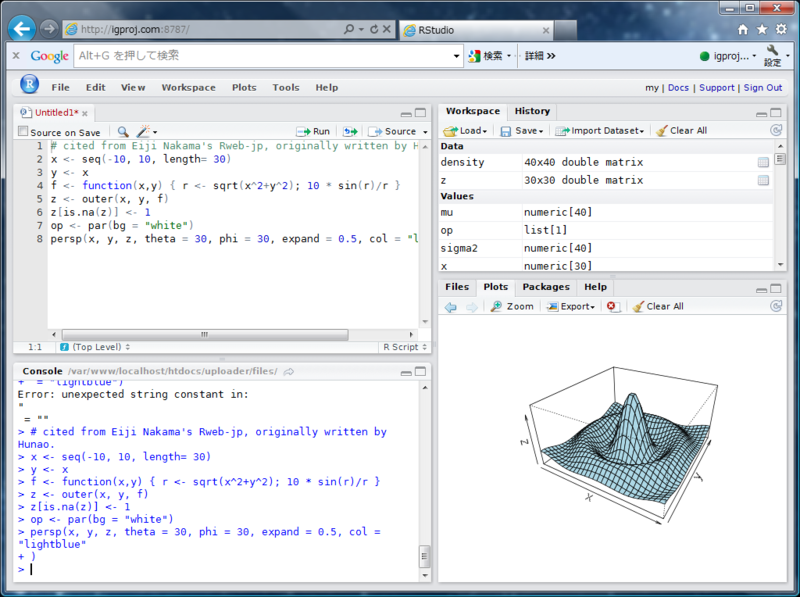Click the find/replace magnifier icon in editor

tap(123, 132)
